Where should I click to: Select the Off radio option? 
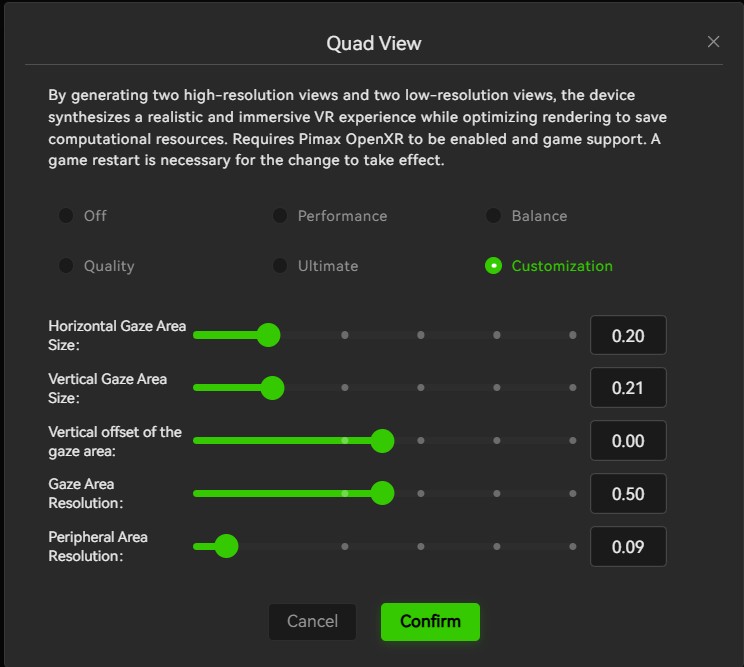click(x=66, y=216)
